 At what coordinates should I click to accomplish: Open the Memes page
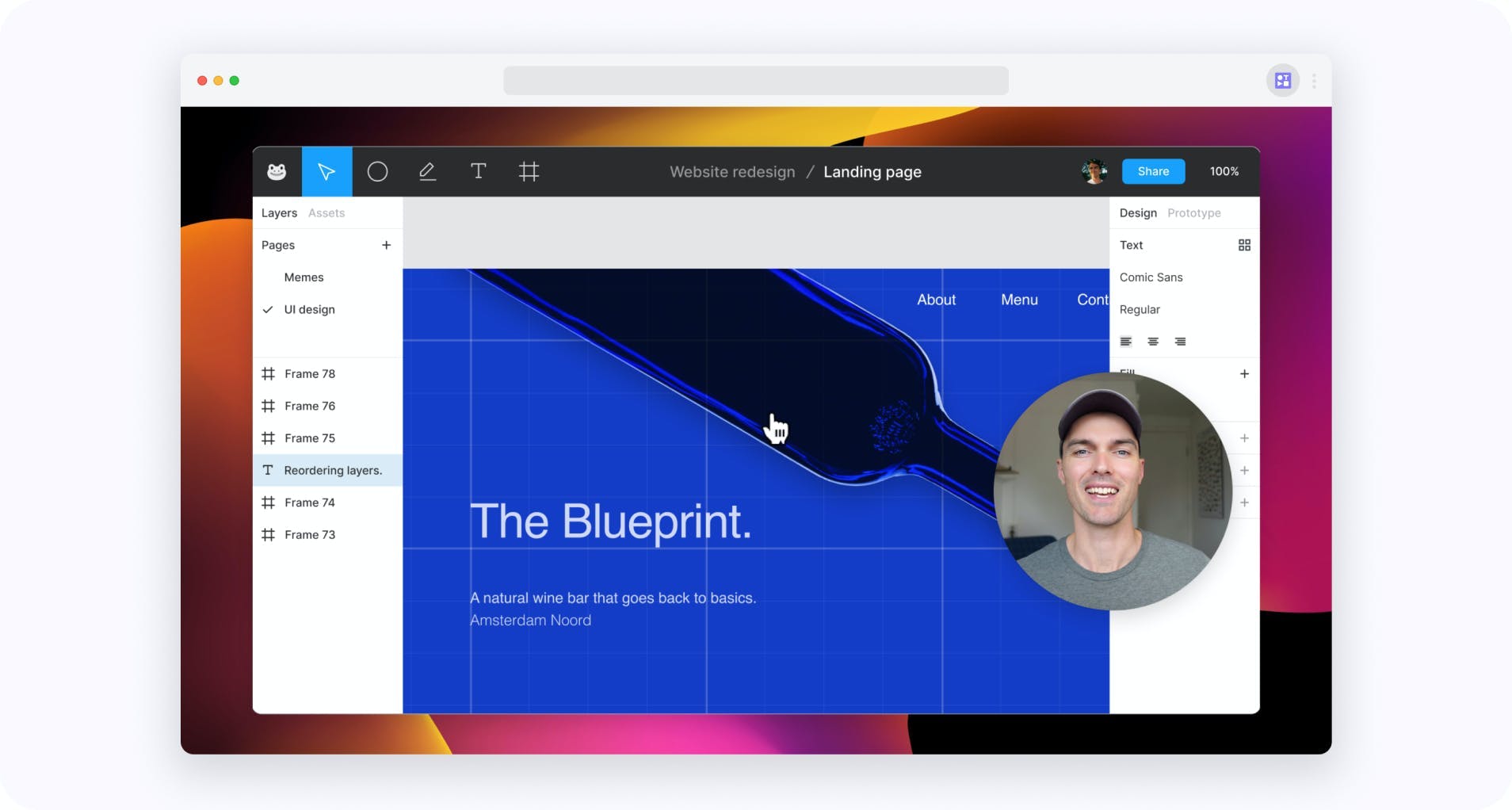(304, 277)
